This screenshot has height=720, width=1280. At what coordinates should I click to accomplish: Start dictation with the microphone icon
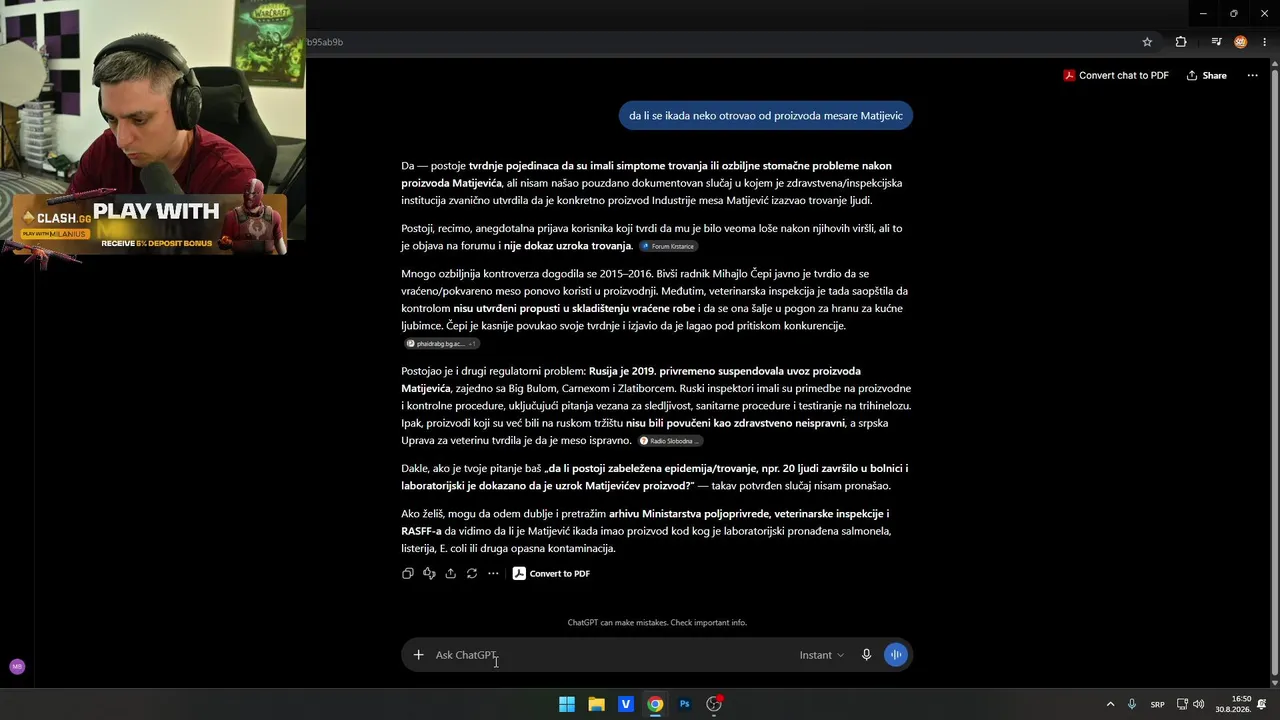coord(866,655)
